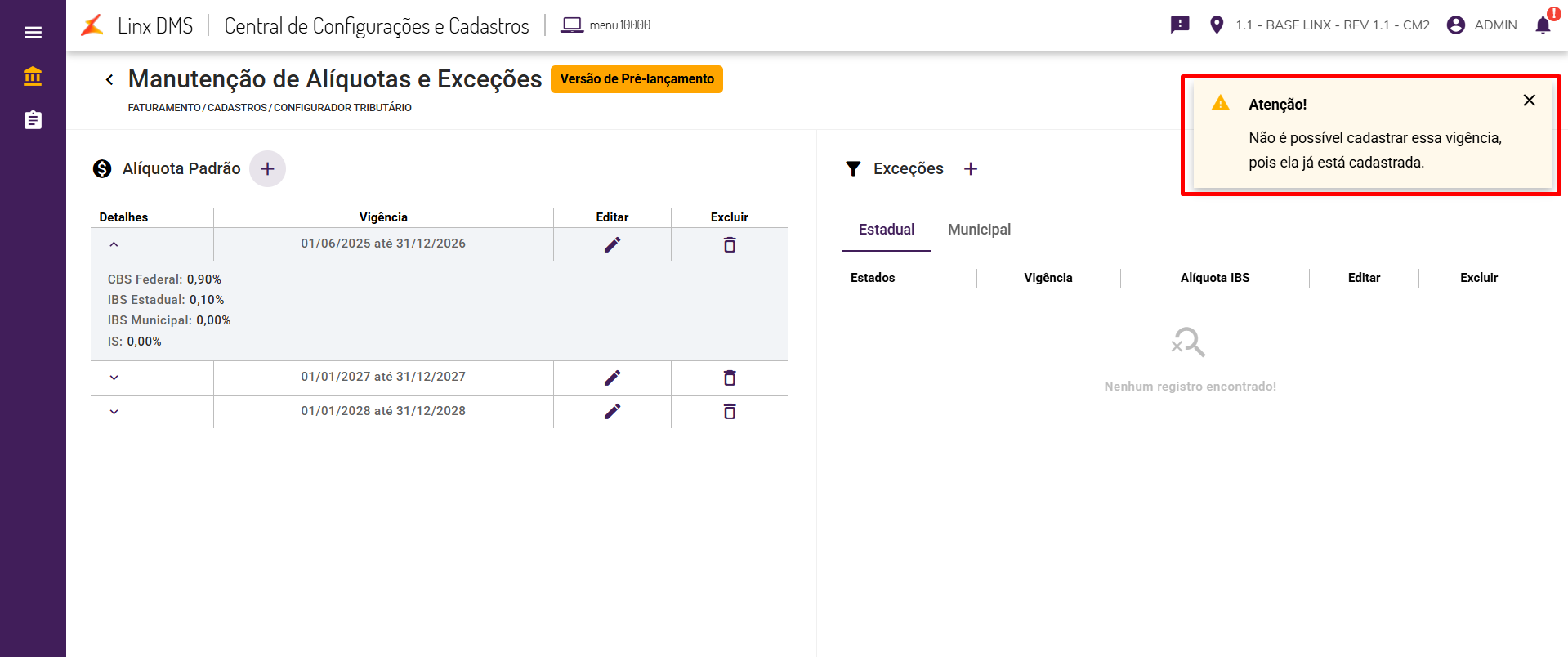Go back using the left arrow
The width and height of the screenshot is (1568, 657).
[109, 79]
